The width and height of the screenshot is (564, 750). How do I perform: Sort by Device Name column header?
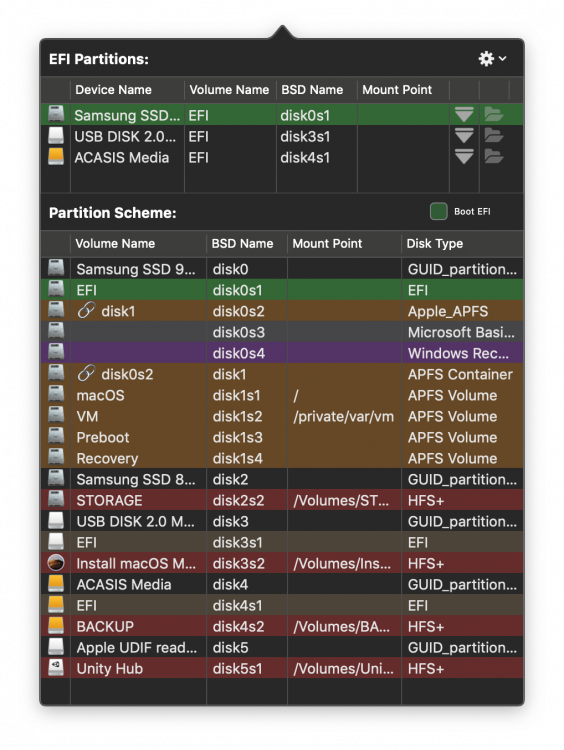tap(113, 90)
